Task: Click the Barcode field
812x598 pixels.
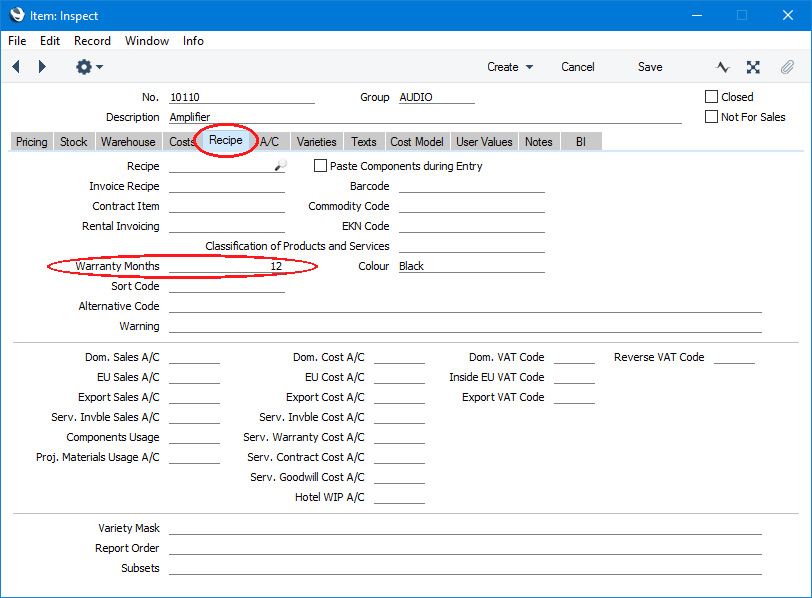Action: pos(472,186)
